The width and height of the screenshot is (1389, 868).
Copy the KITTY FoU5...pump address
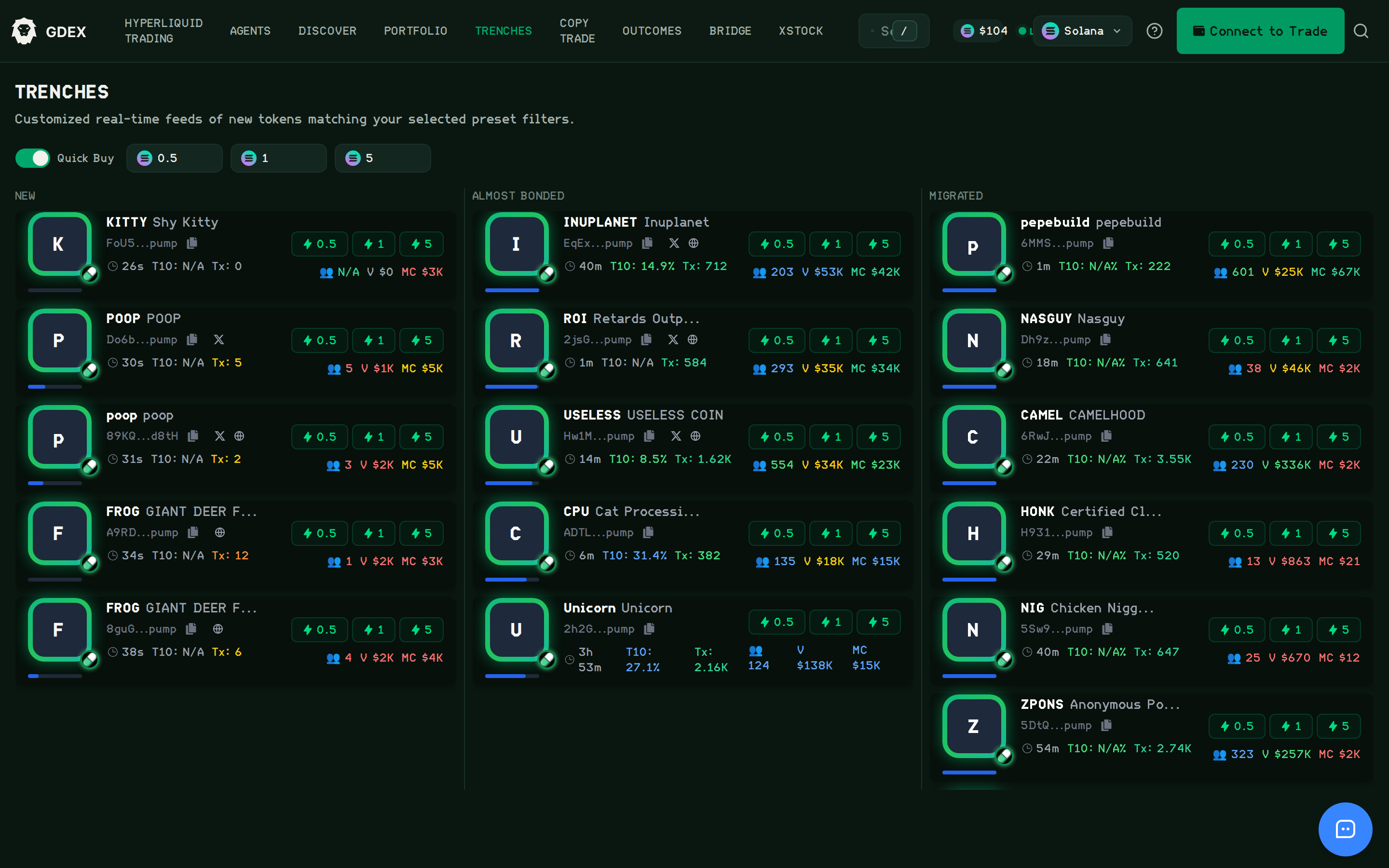pyautogui.click(x=192, y=244)
